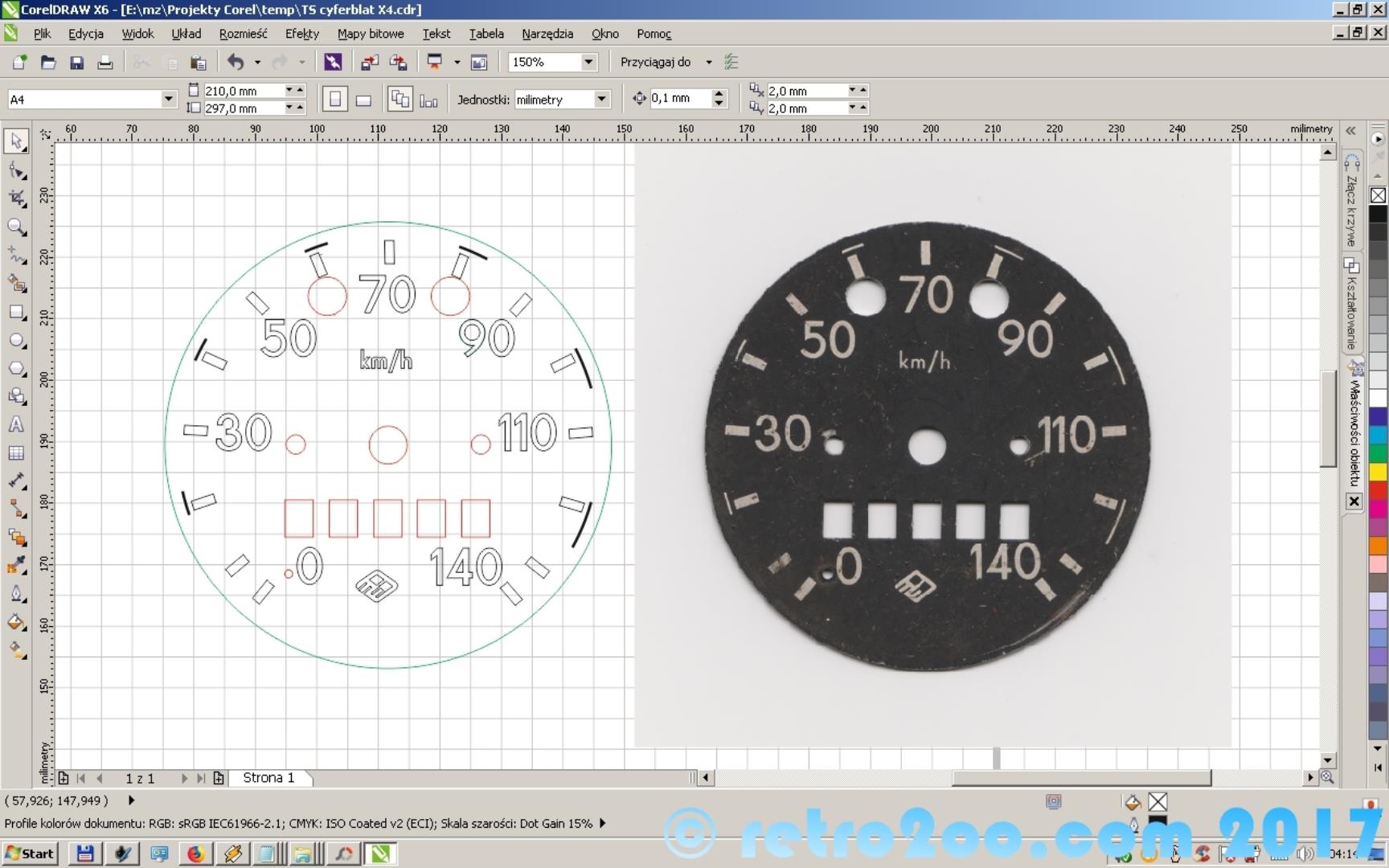
Task: Choose the Ellipse tool
Action: (16, 341)
